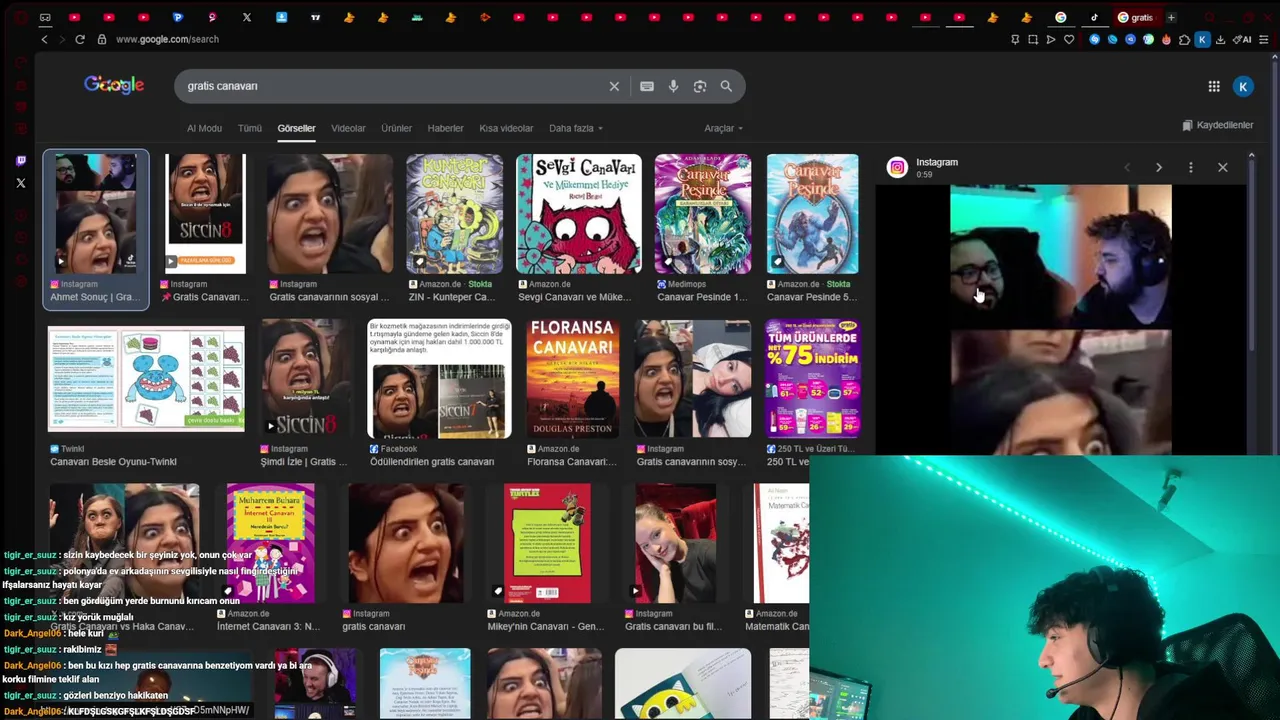The height and width of the screenshot is (720, 1280).
Task: Click the play-shaped flow icon in toolbar
Action: click(x=1051, y=39)
